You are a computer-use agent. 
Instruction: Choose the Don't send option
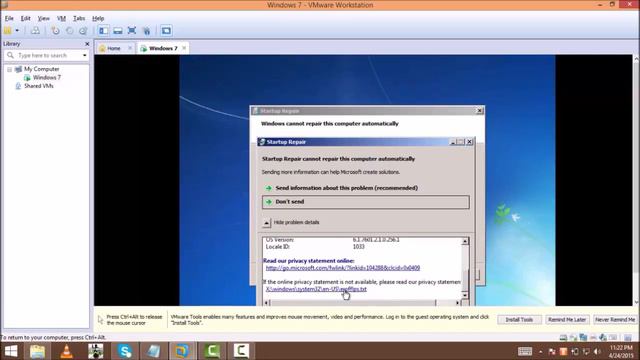(366, 202)
